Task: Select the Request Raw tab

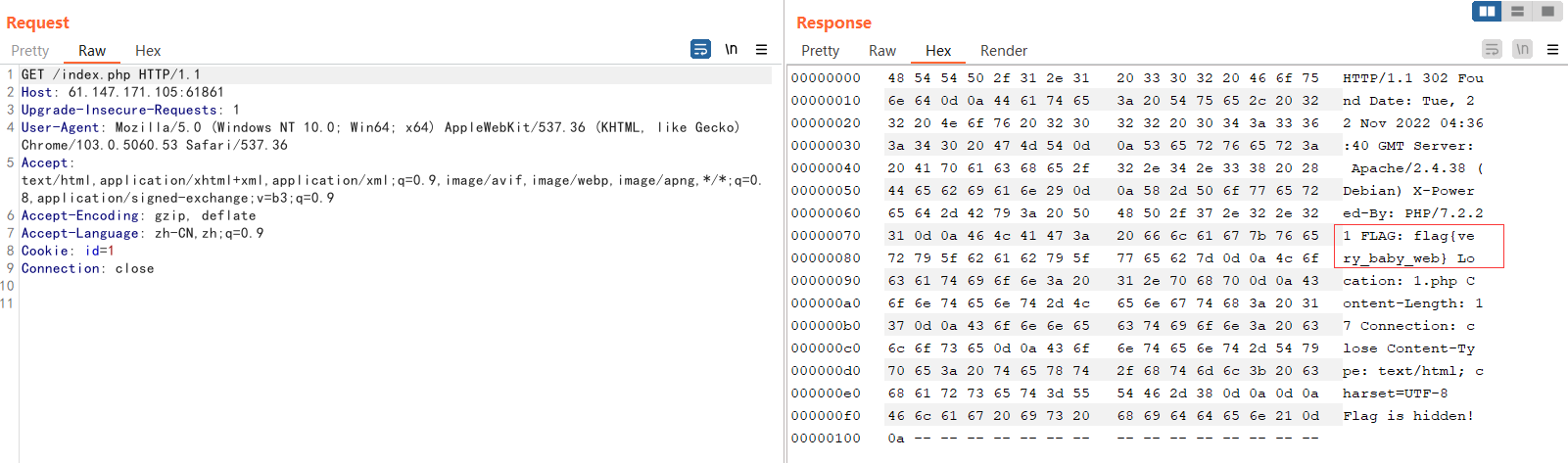Action: [92, 51]
